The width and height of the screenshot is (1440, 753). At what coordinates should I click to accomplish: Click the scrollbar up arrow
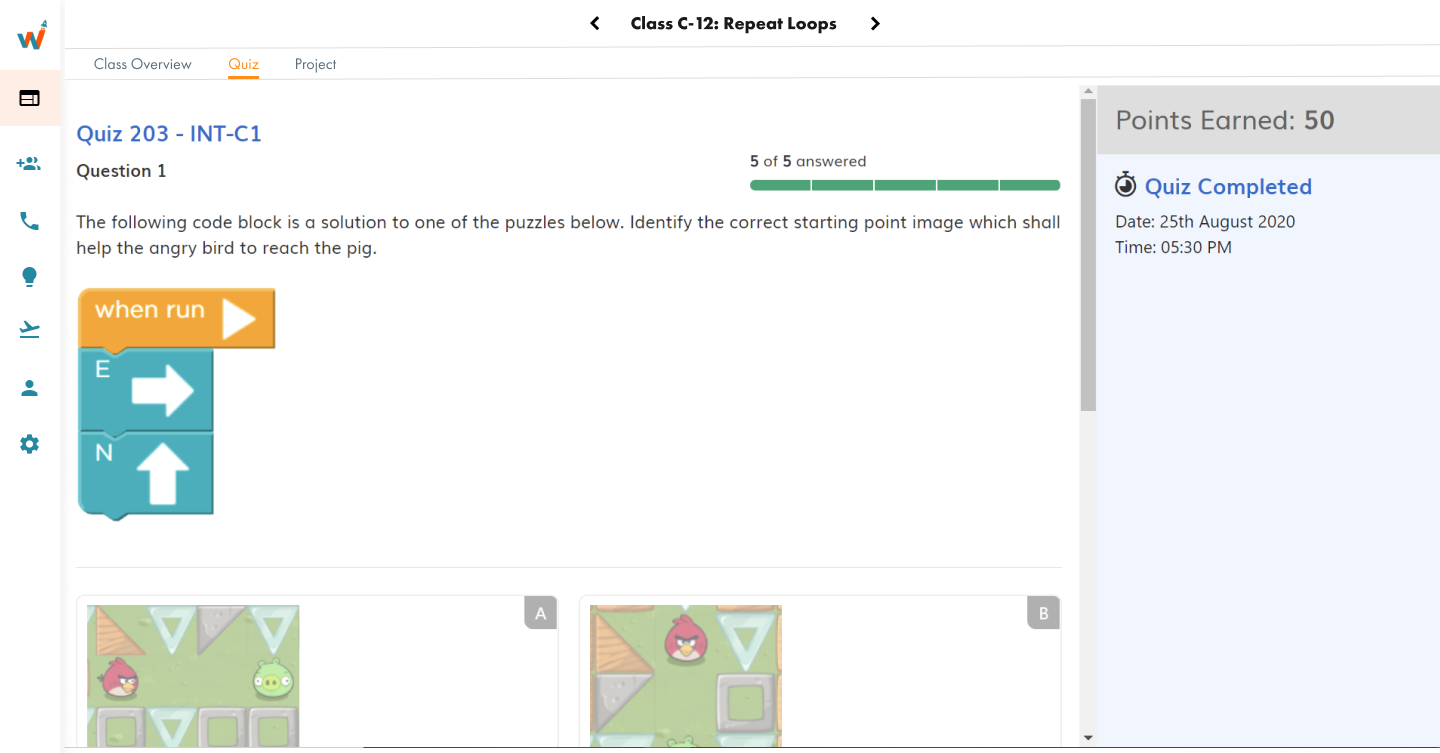click(1088, 92)
